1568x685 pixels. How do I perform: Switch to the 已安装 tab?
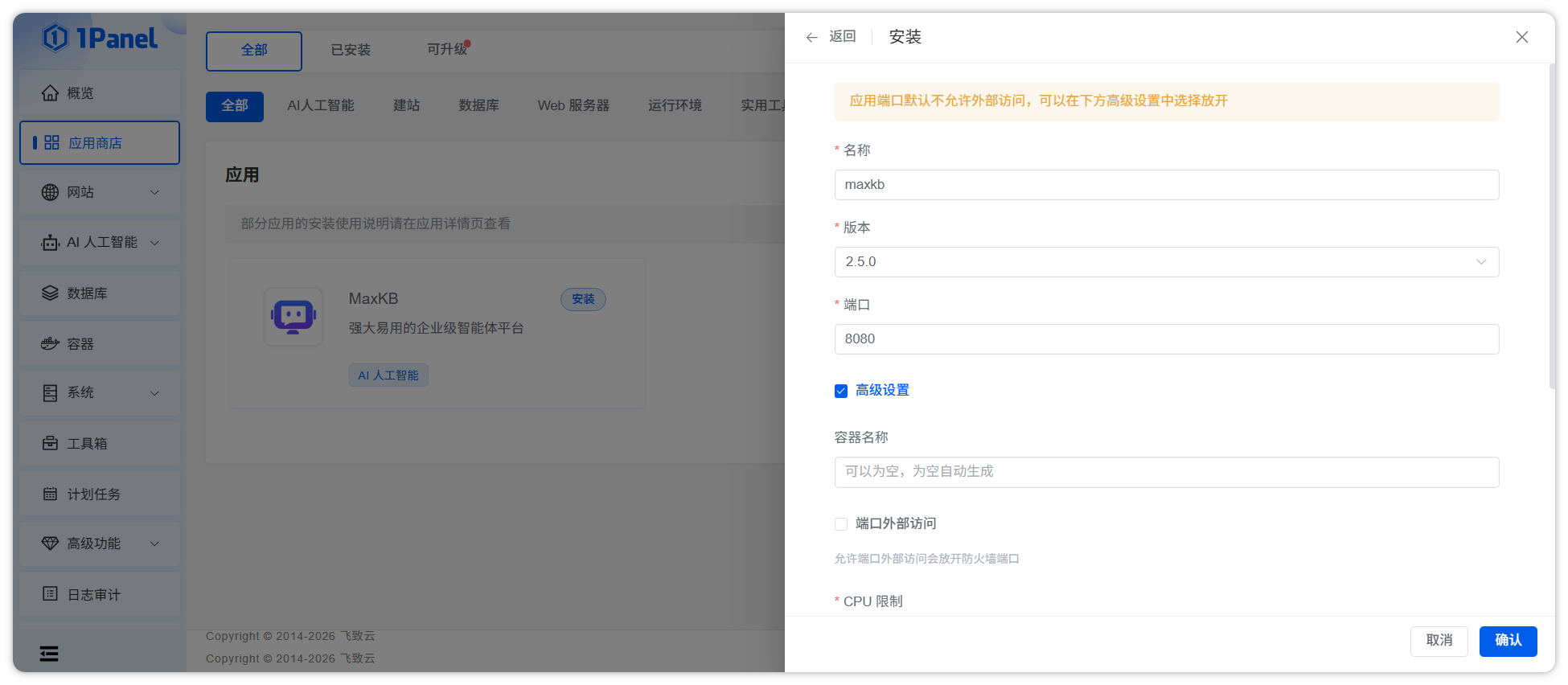click(x=351, y=51)
